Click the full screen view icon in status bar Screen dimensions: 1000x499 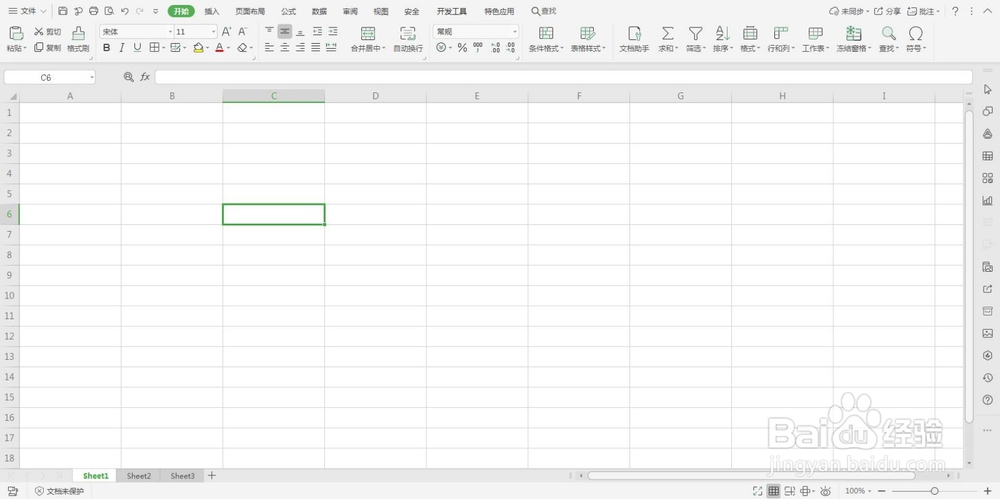coord(758,491)
